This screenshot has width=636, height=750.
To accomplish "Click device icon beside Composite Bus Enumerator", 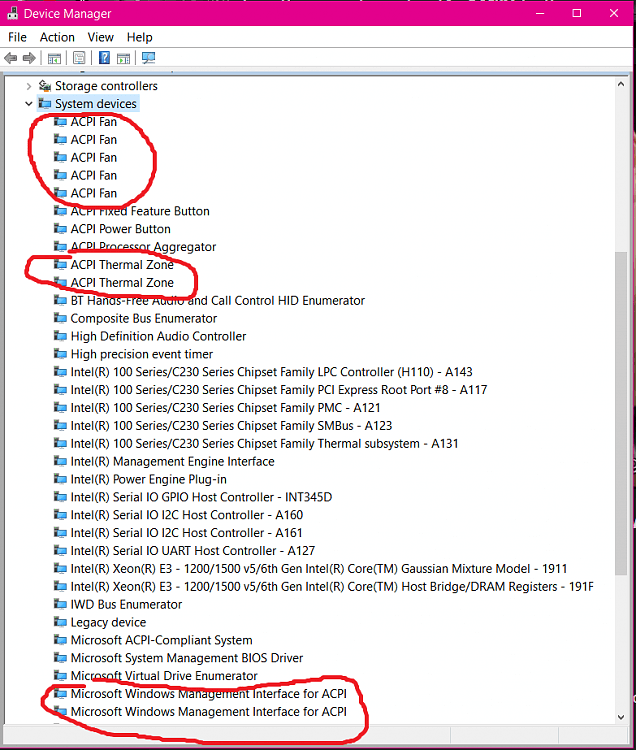I will click(60, 318).
